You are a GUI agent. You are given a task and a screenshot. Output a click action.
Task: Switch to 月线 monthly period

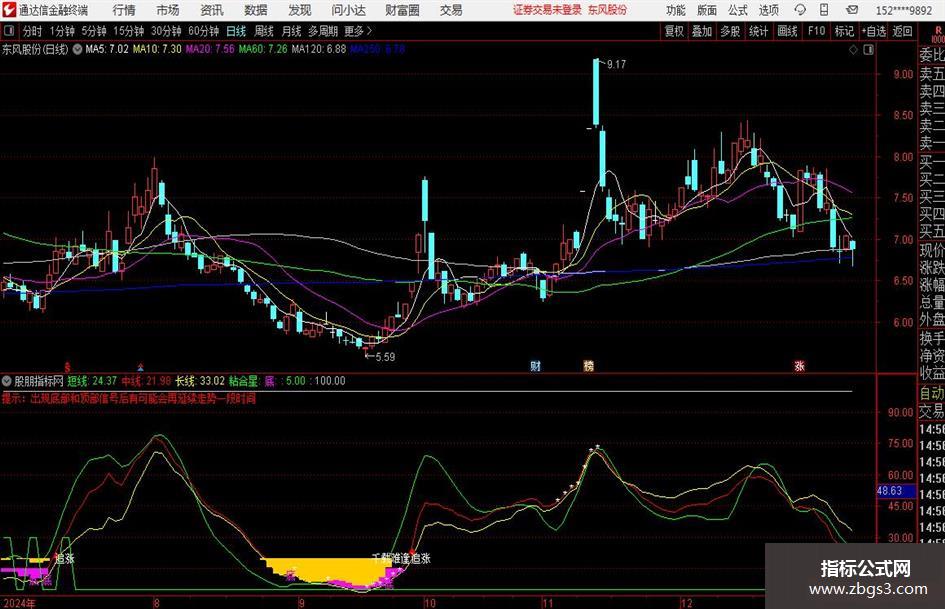click(x=291, y=31)
